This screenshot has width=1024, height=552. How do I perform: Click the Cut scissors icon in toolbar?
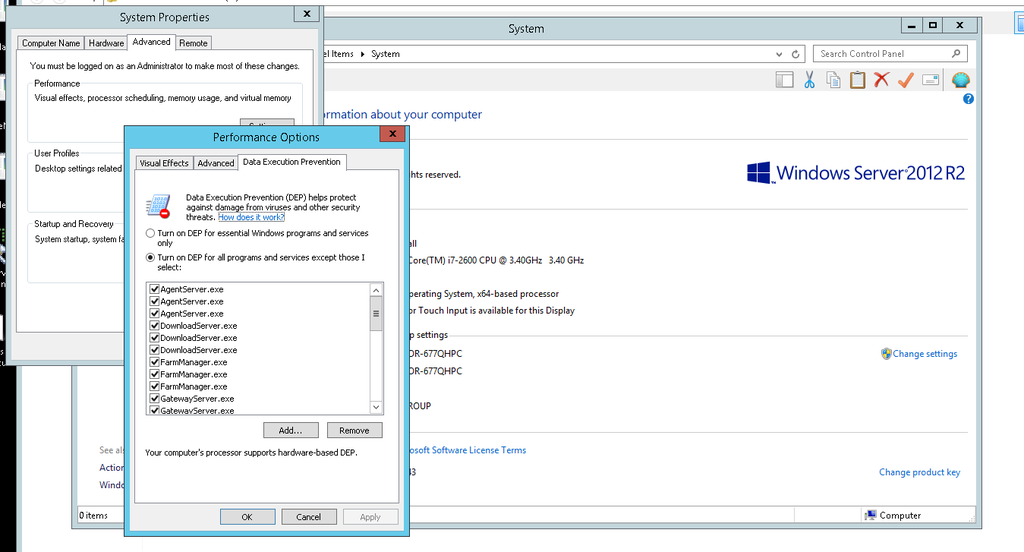pos(809,80)
